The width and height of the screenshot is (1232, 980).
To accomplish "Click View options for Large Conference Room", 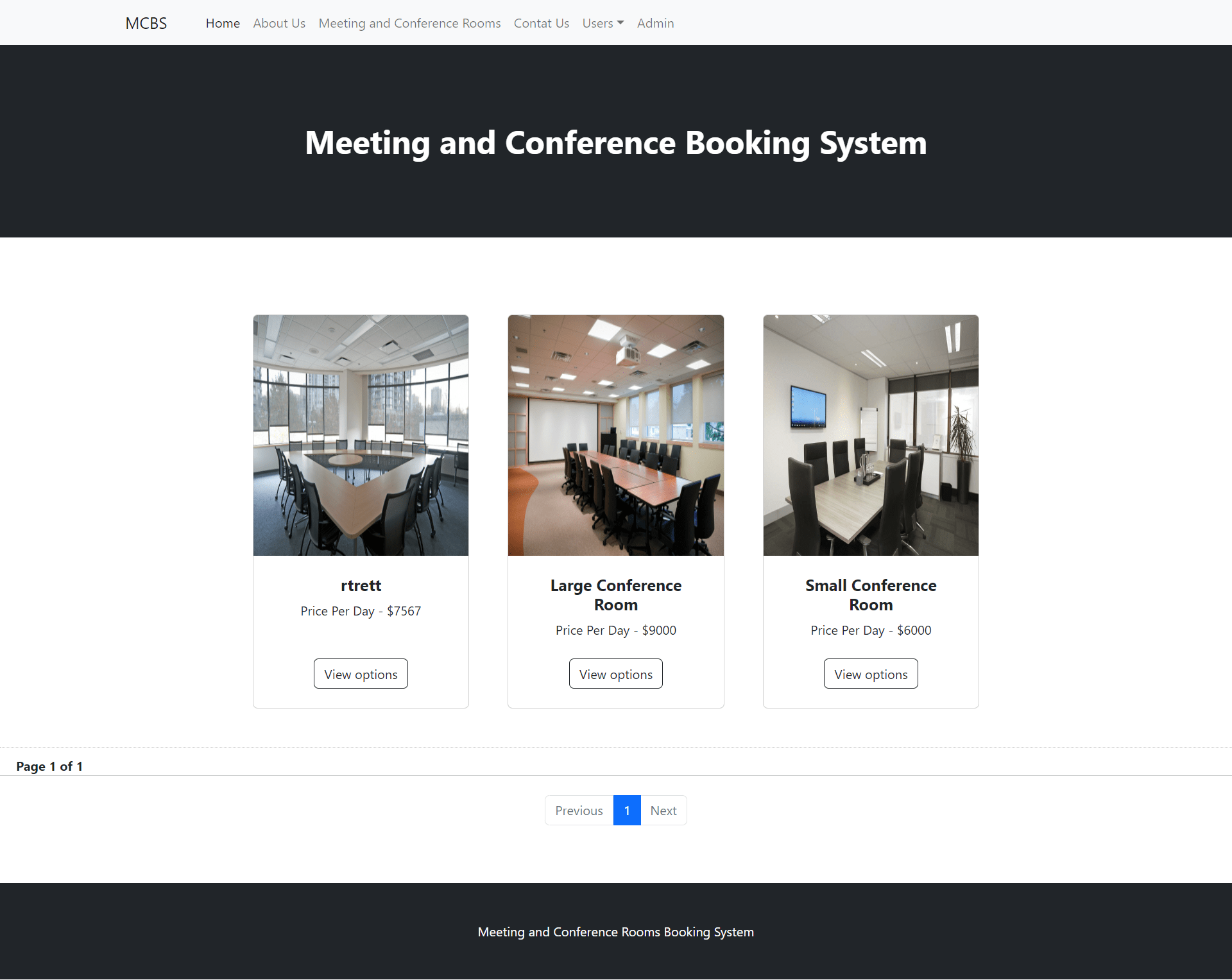I will coord(615,673).
